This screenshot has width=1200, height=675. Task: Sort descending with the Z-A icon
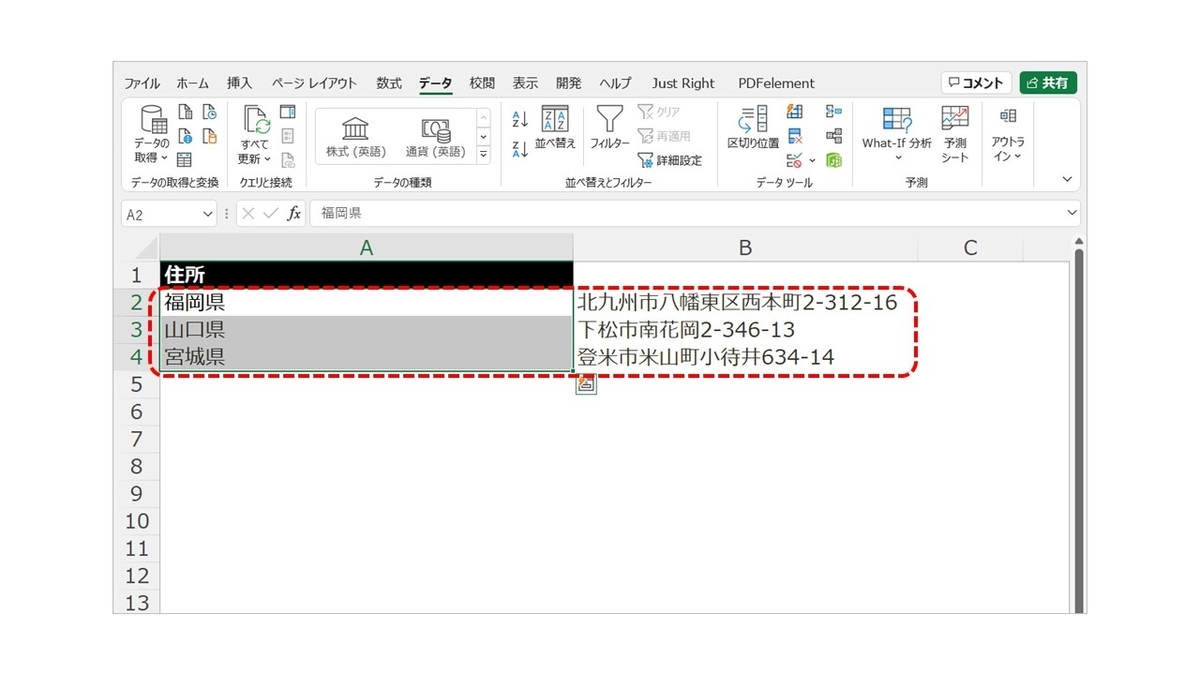(520, 150)
